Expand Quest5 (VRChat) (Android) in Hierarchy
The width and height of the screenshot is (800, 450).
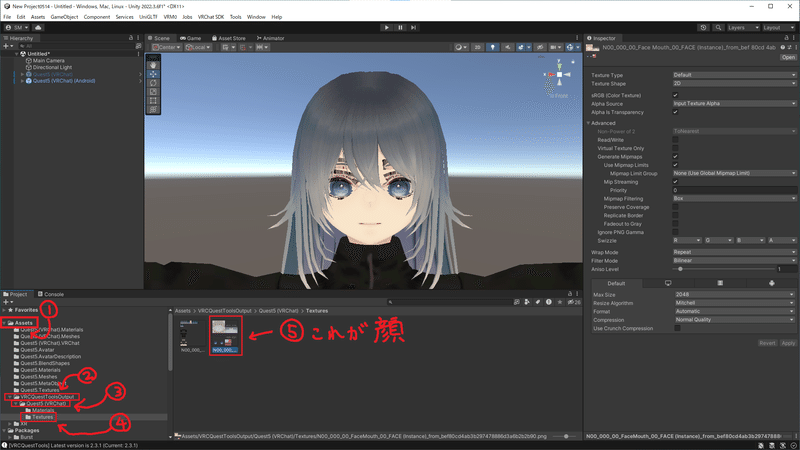coord(22,81)
